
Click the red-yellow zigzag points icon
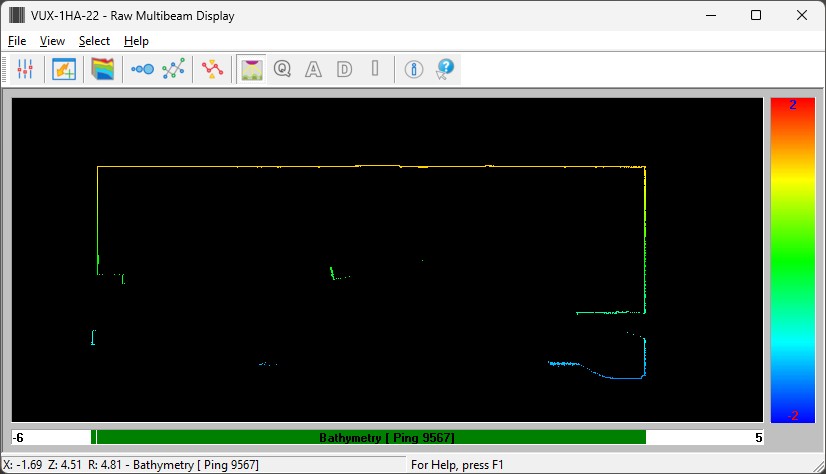212,70
